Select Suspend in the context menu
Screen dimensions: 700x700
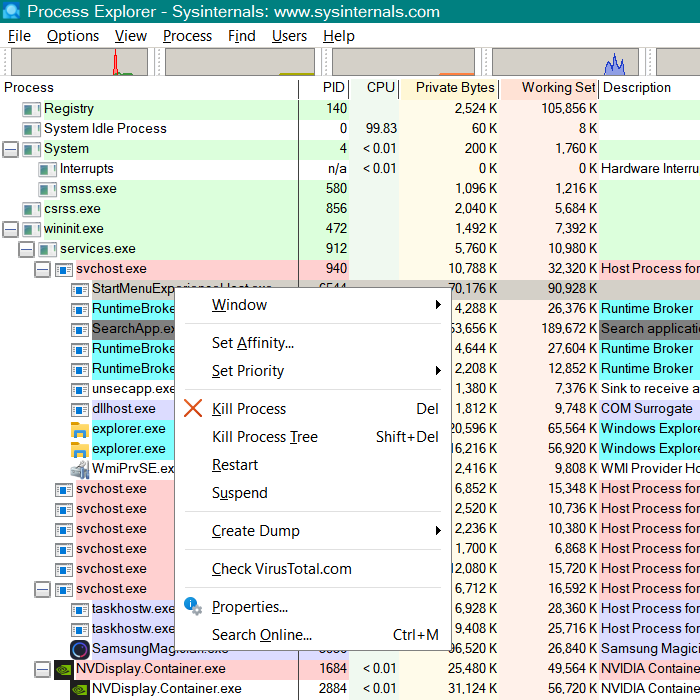pos(312,493)
